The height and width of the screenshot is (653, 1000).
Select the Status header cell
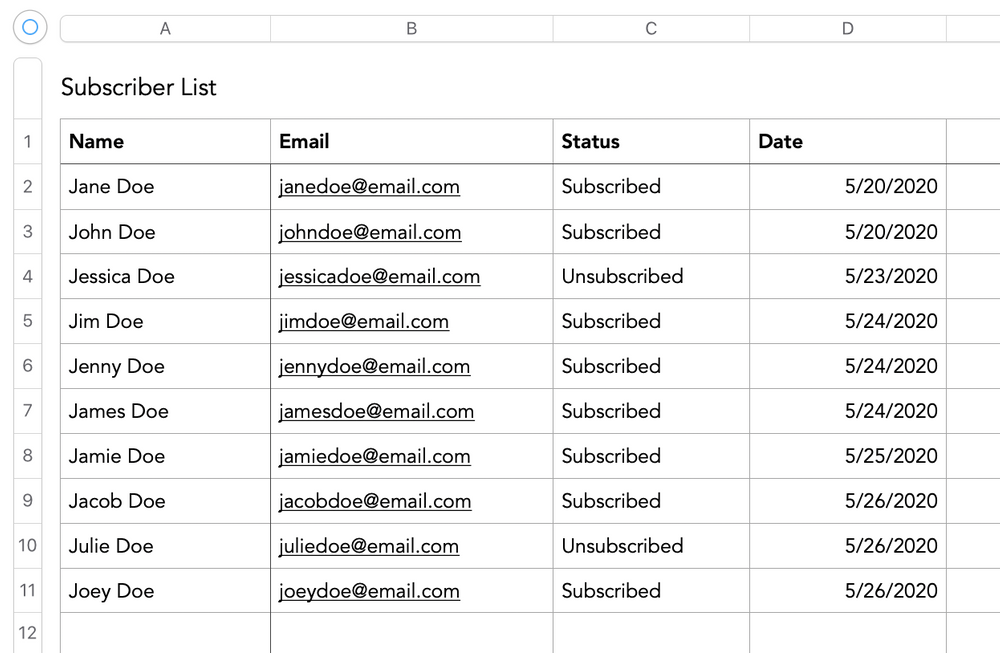(x=650, y=142)
